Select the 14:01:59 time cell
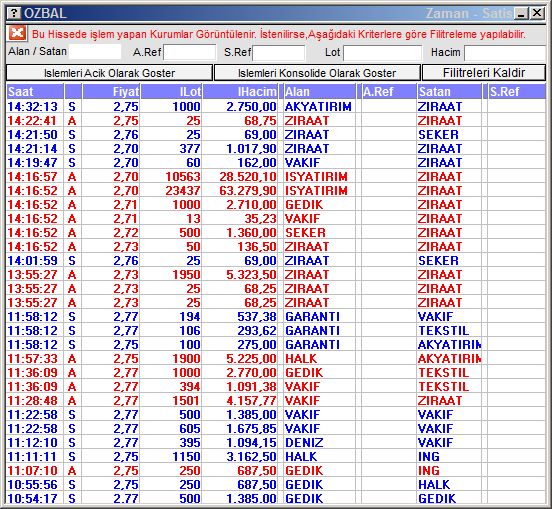 [x=32, y=260]
